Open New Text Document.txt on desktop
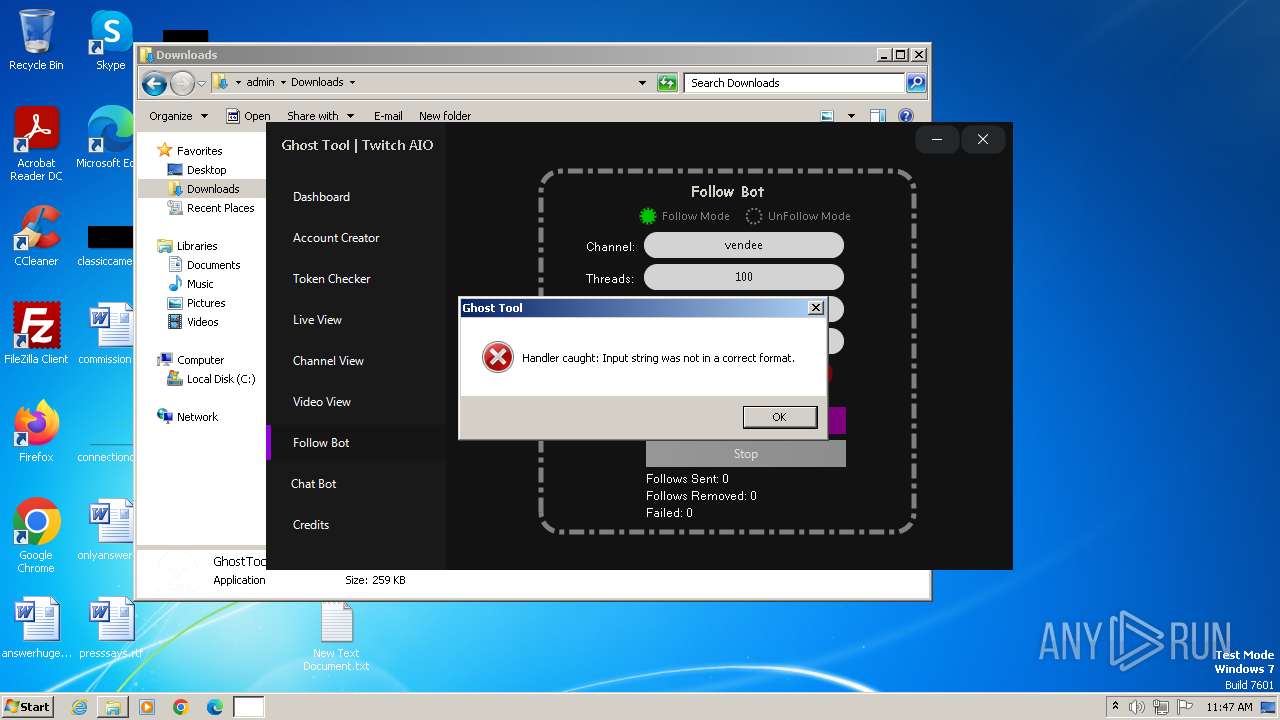1280x720 pixels. point(336,636)
